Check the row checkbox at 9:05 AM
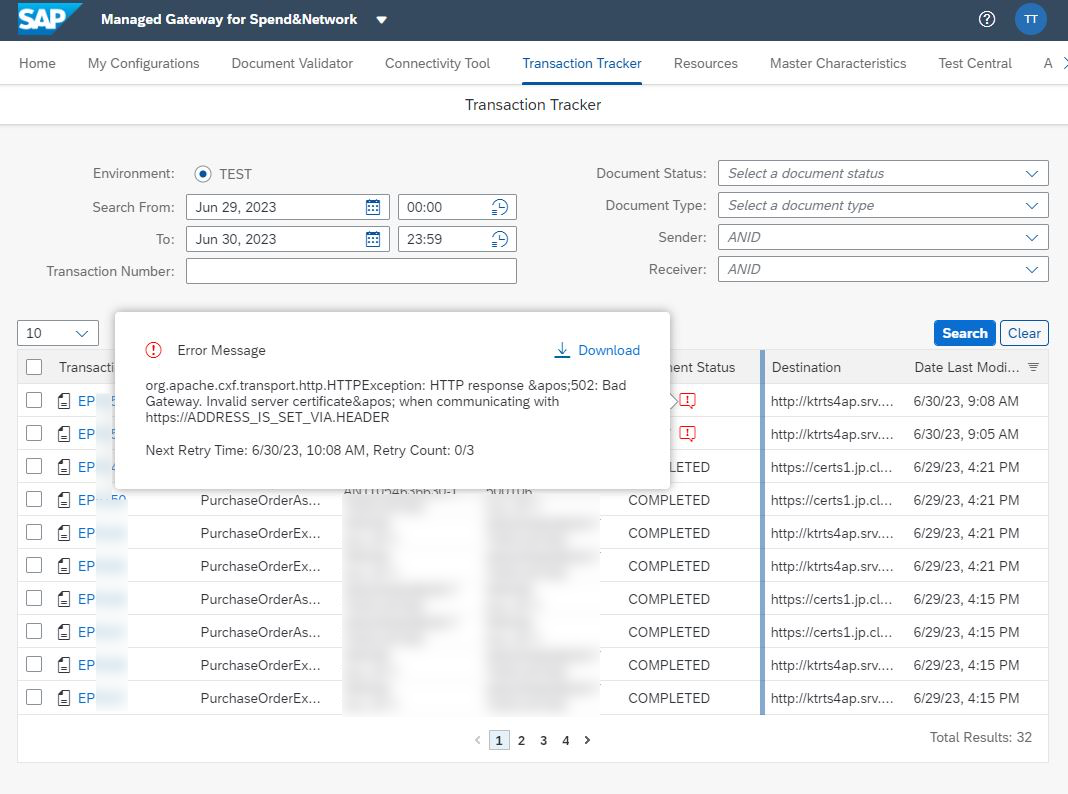Image resolution: width=1068 pixels, height=794 pixels. tap(33, 433)
